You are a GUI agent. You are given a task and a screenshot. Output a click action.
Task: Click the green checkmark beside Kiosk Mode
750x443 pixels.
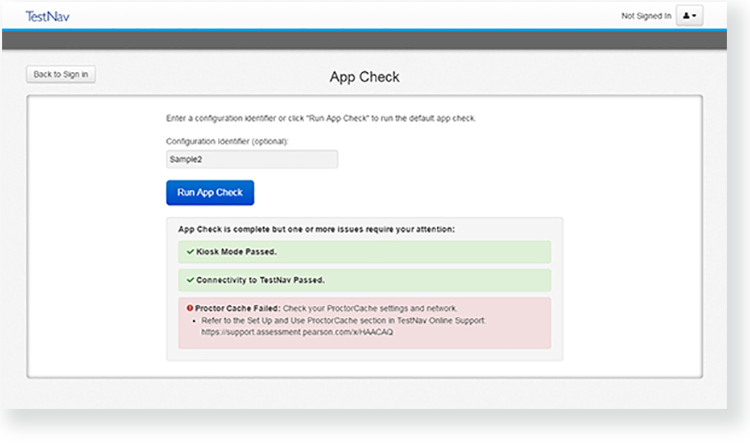(190, 252)
